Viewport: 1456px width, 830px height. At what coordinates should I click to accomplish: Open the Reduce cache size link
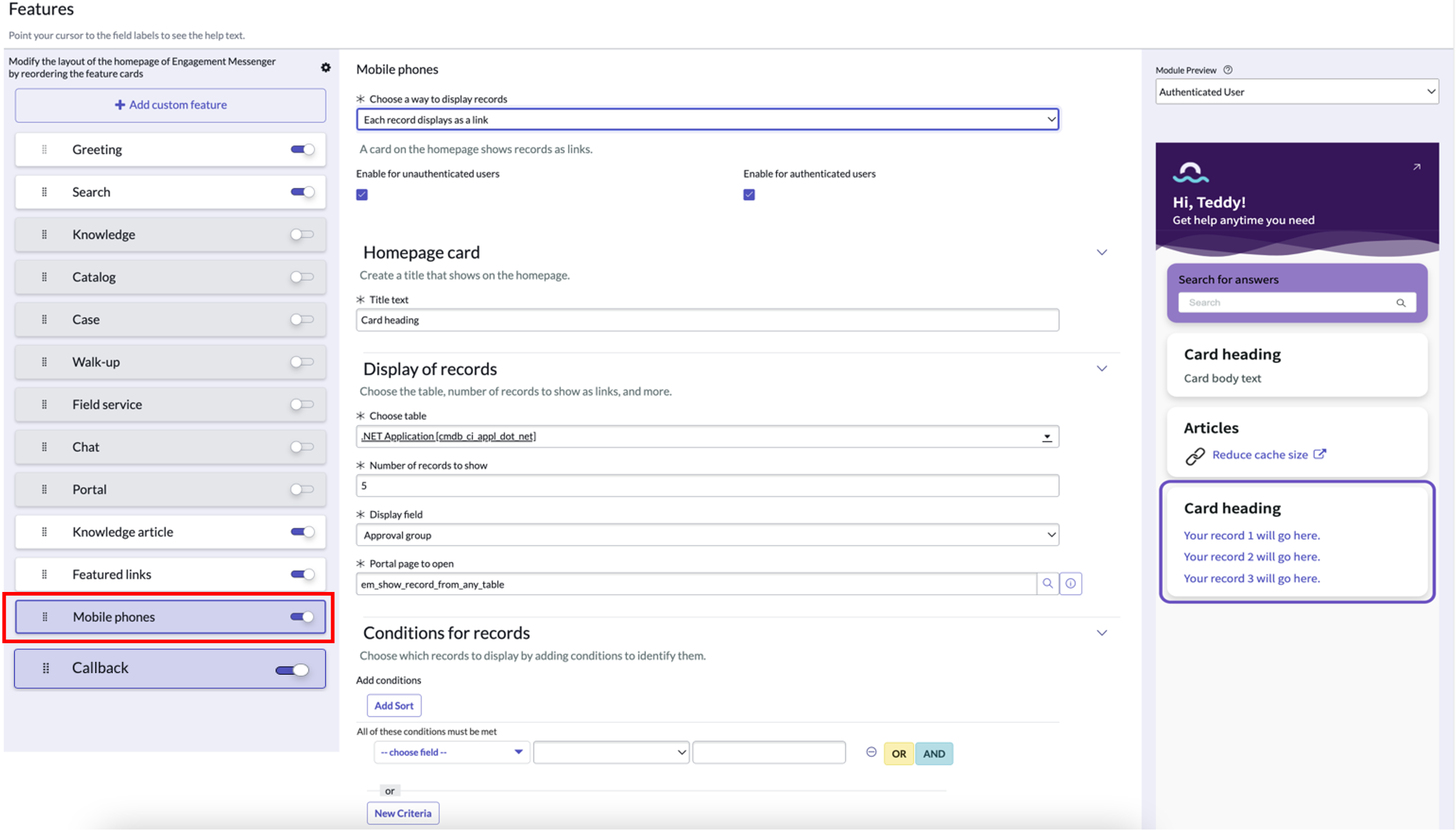pos(1260,455)
